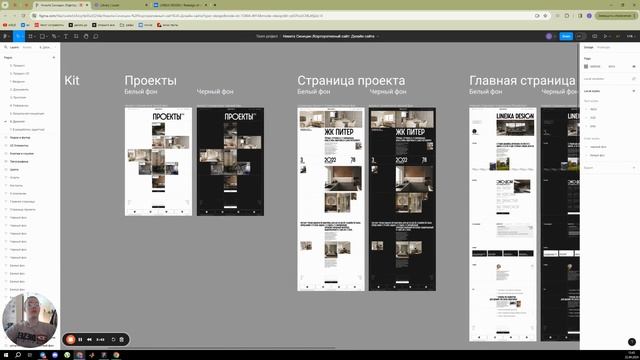
Task: Select the Hand tool
Action: coord(86,36)
